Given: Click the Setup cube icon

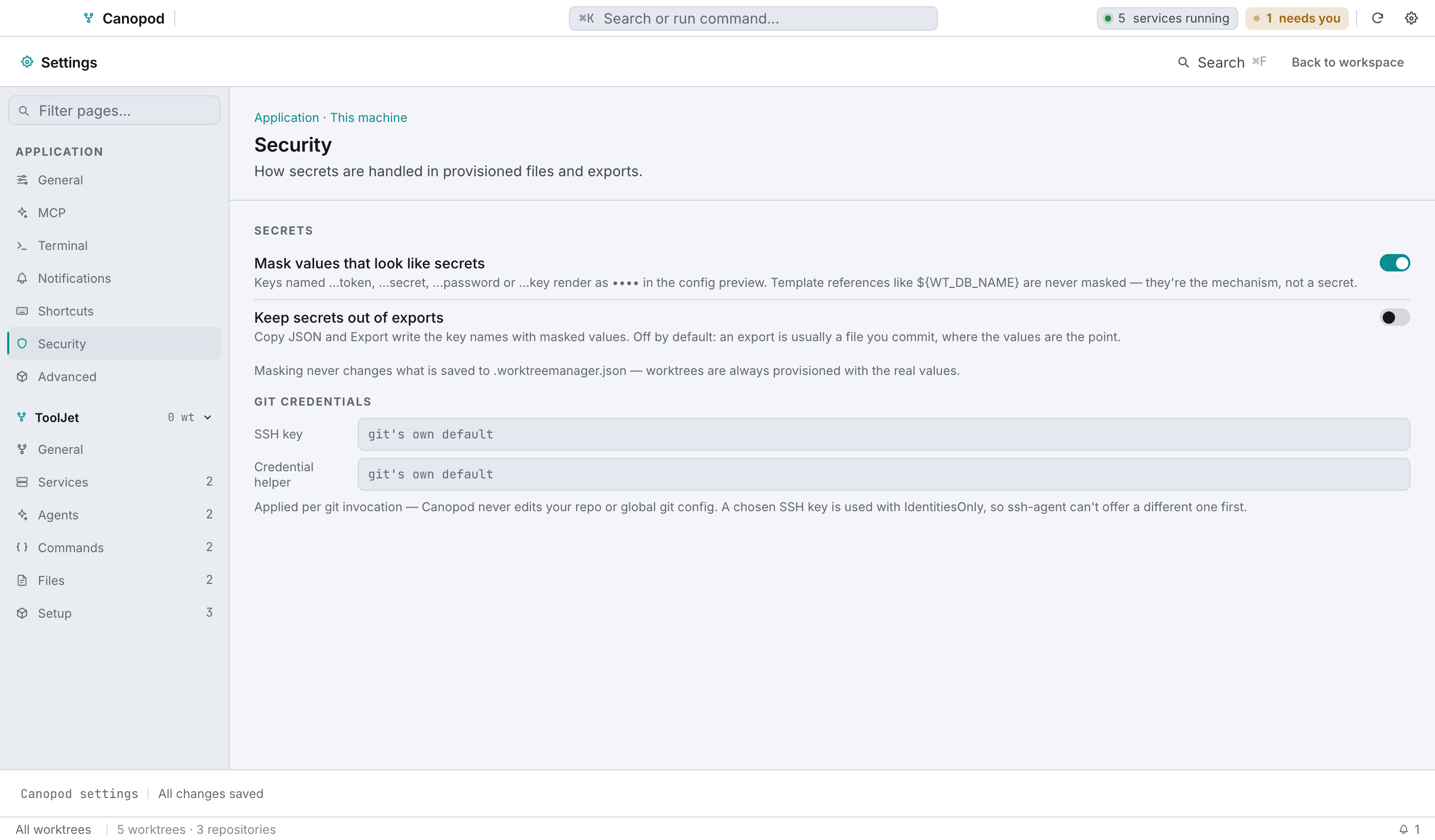Looking at the screenshot, I should [22, 613].
